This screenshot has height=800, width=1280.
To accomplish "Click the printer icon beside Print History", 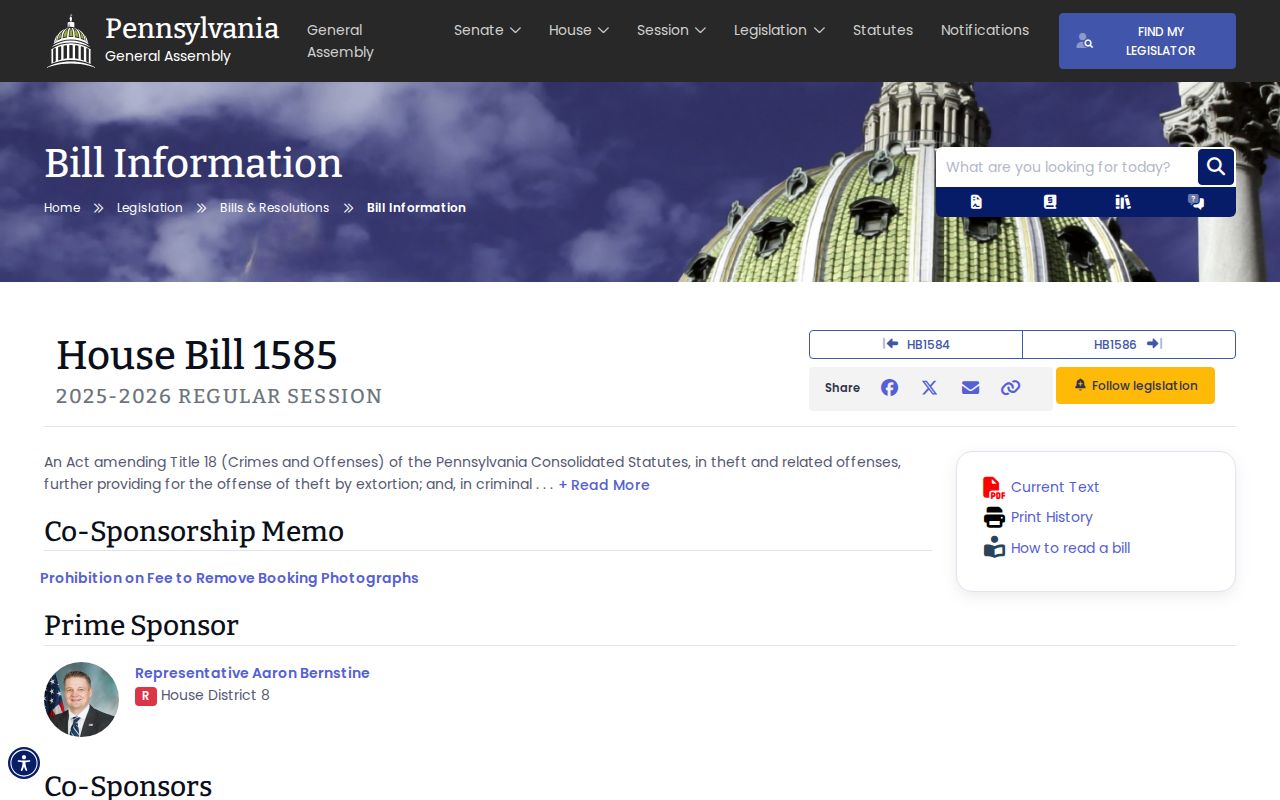I will point(994,517).
